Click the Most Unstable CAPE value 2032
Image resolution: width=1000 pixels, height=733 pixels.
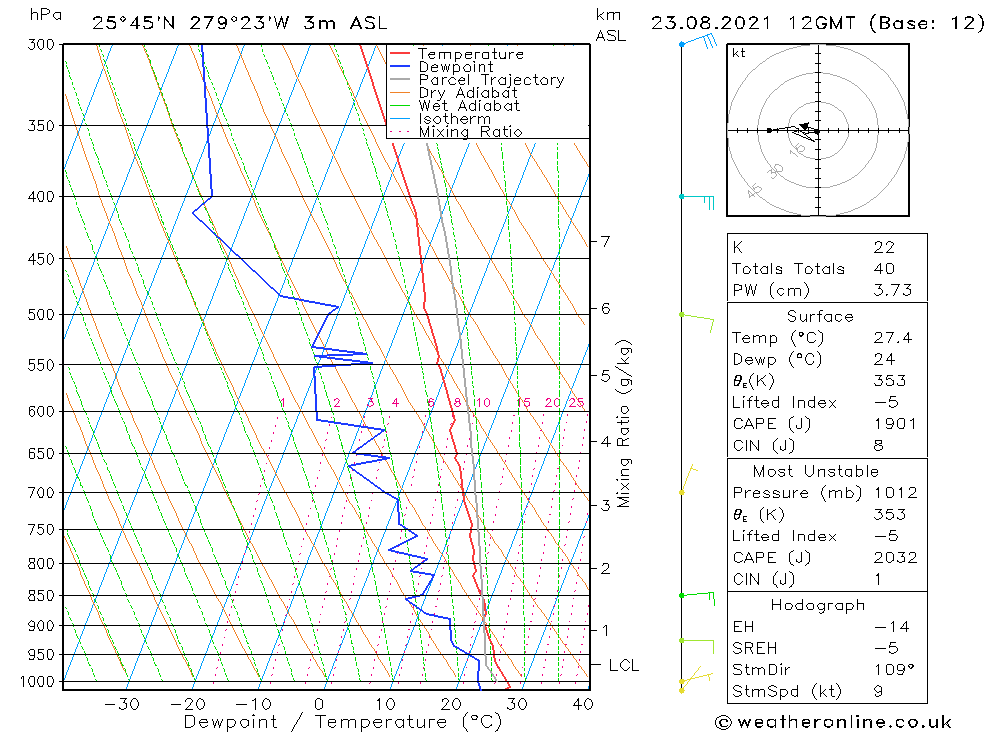(x=895, y=558)
